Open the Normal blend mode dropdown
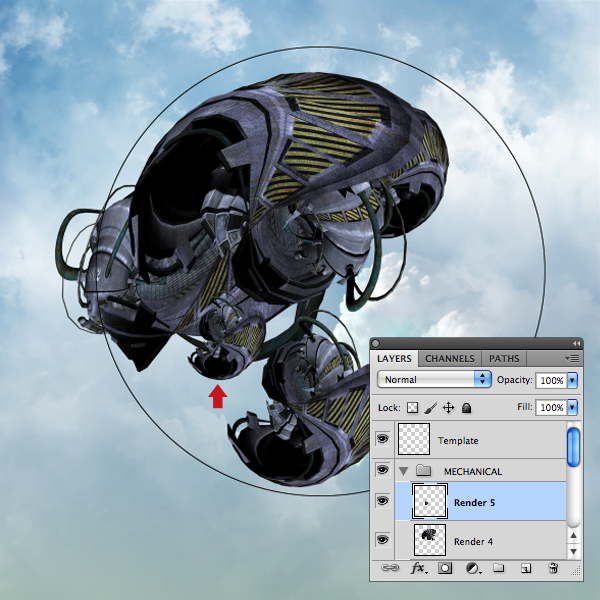This screenshot has height=600, width=600. coord(434,380)
